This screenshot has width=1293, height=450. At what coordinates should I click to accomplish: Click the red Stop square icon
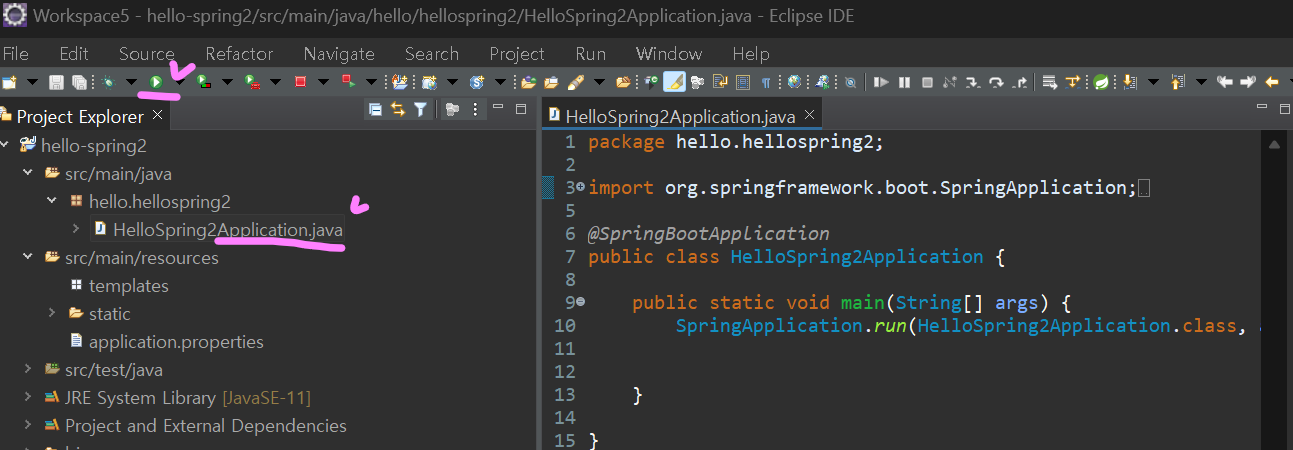[x=301, y=81]
